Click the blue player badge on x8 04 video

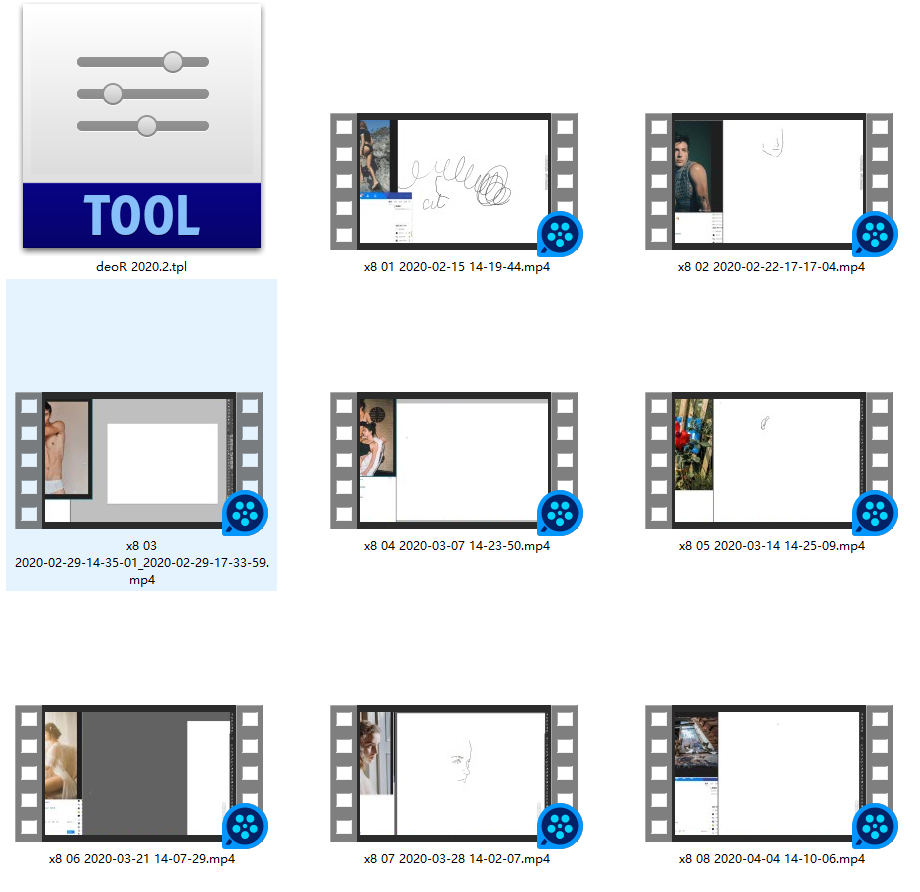pos(559,516)
